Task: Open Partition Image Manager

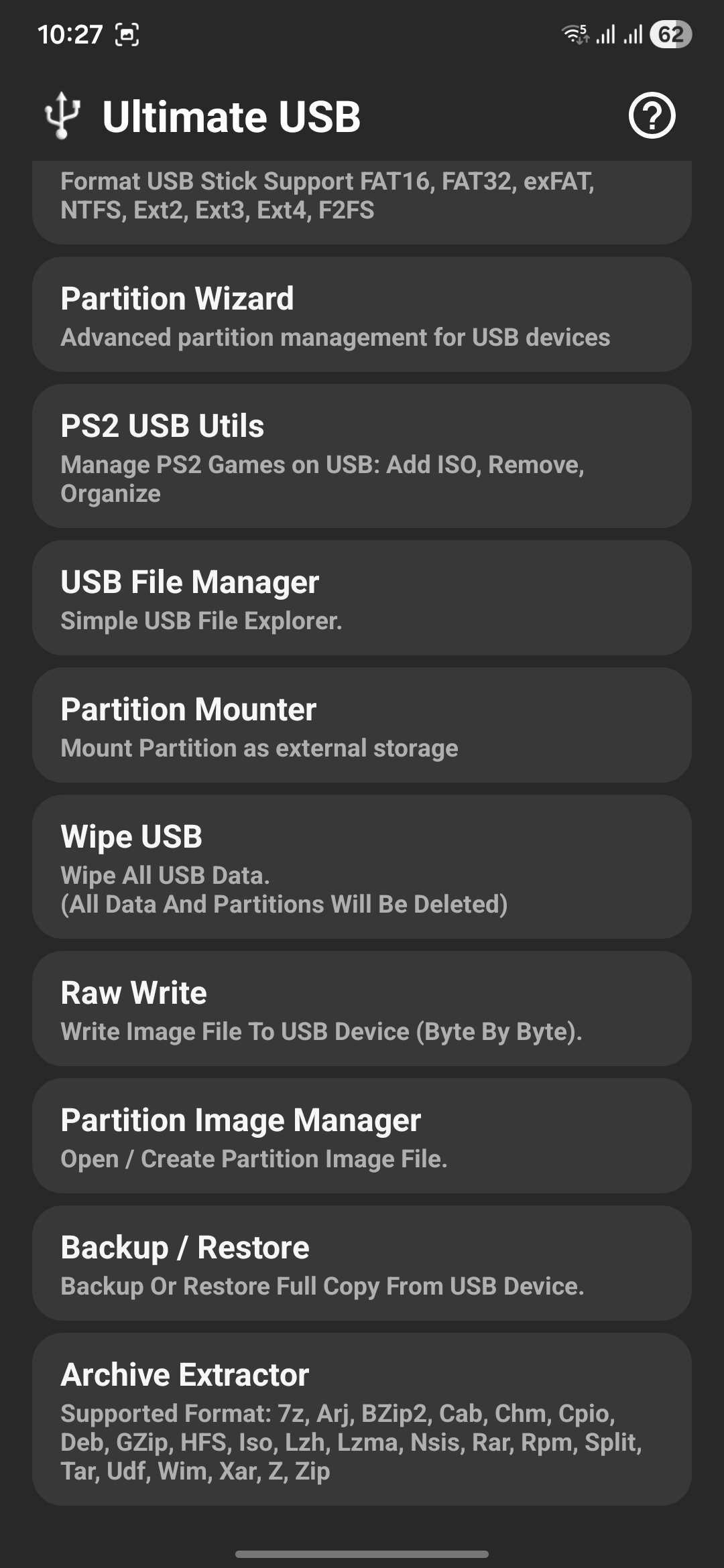Action: (x=362, y=1136)
